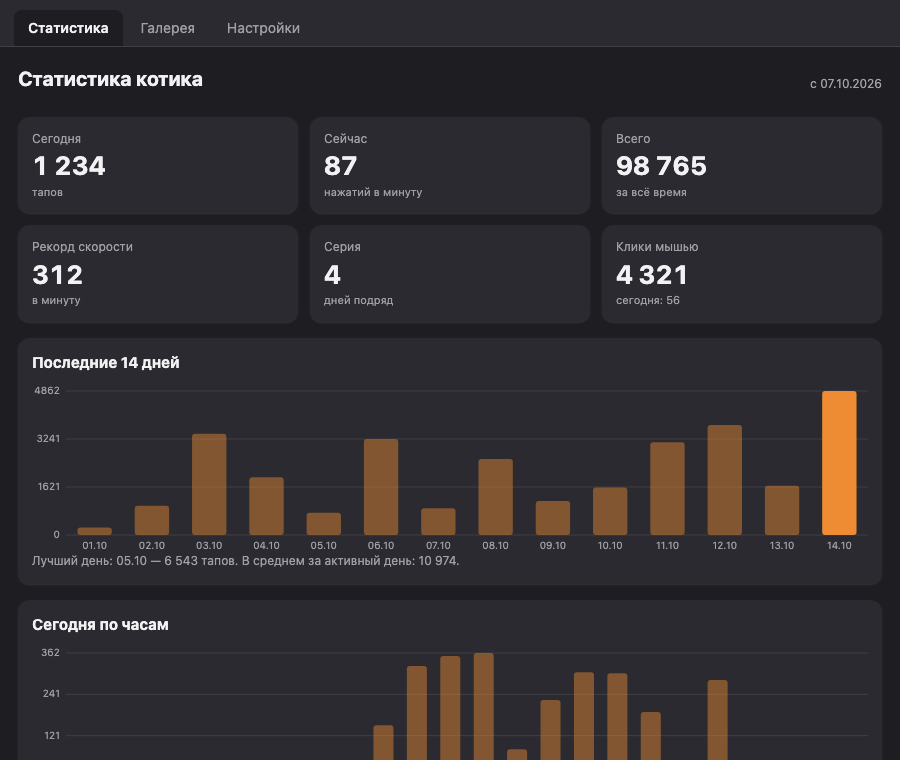This screenshot has height=760, width=900.
Task: Select the Рекорд скорости card
Action: tap(158, 274)
